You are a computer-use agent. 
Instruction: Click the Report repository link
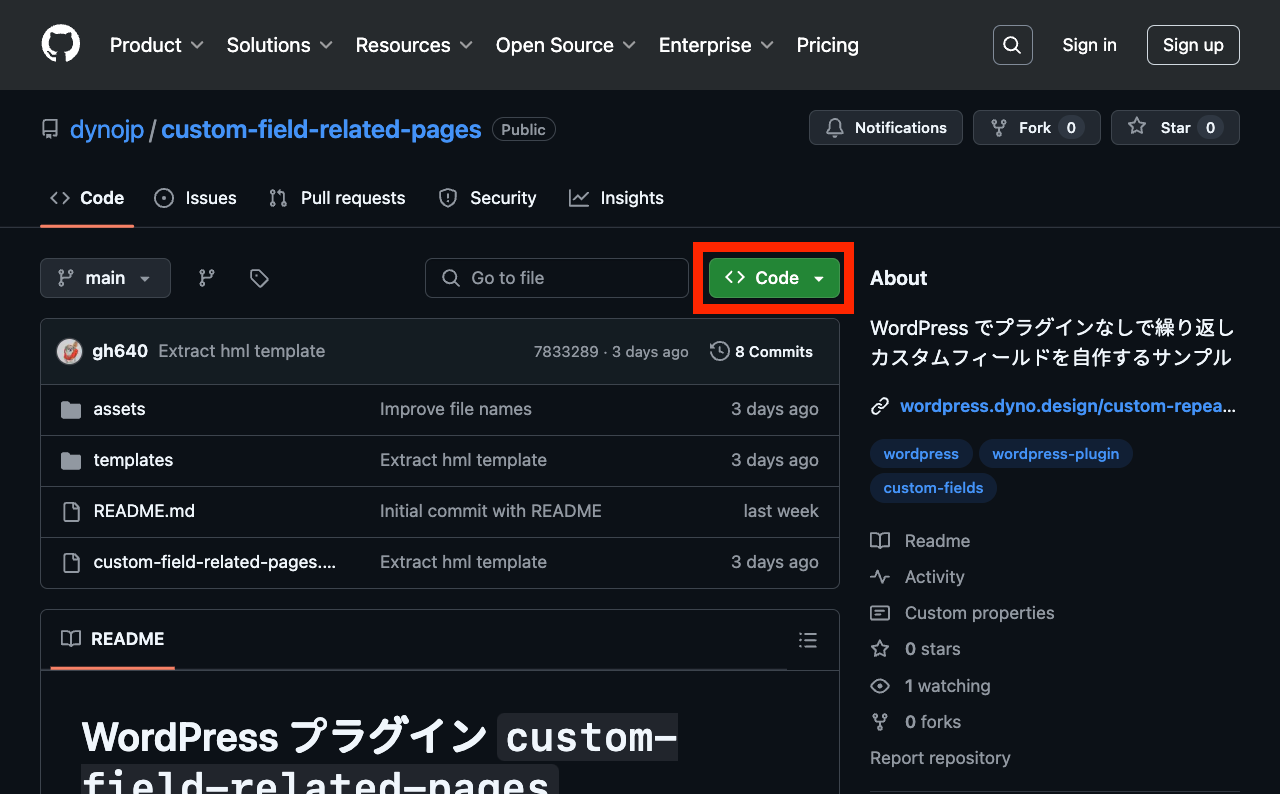[940, 758]
